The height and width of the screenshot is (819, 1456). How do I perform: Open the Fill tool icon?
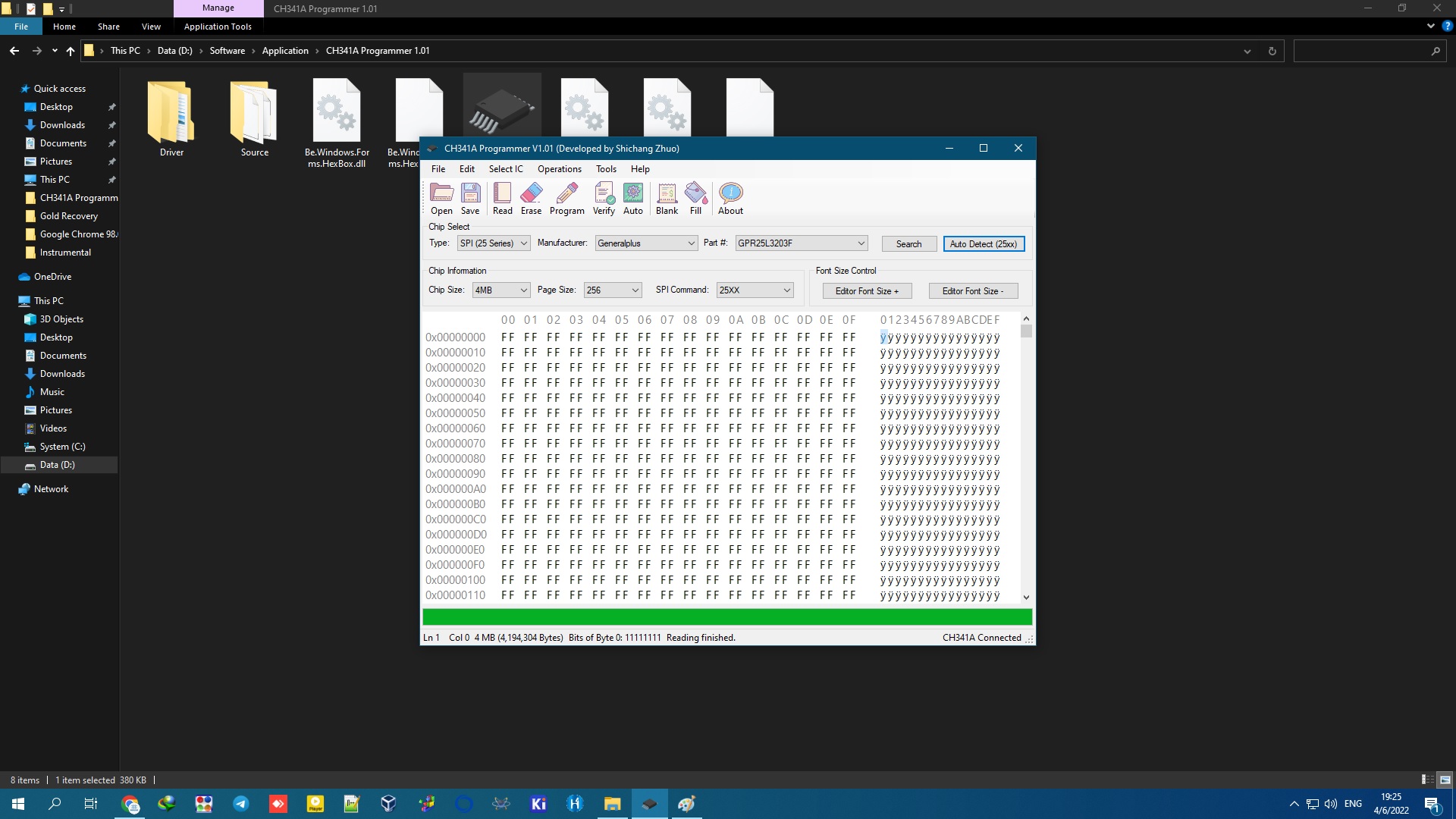coord(695,199)
